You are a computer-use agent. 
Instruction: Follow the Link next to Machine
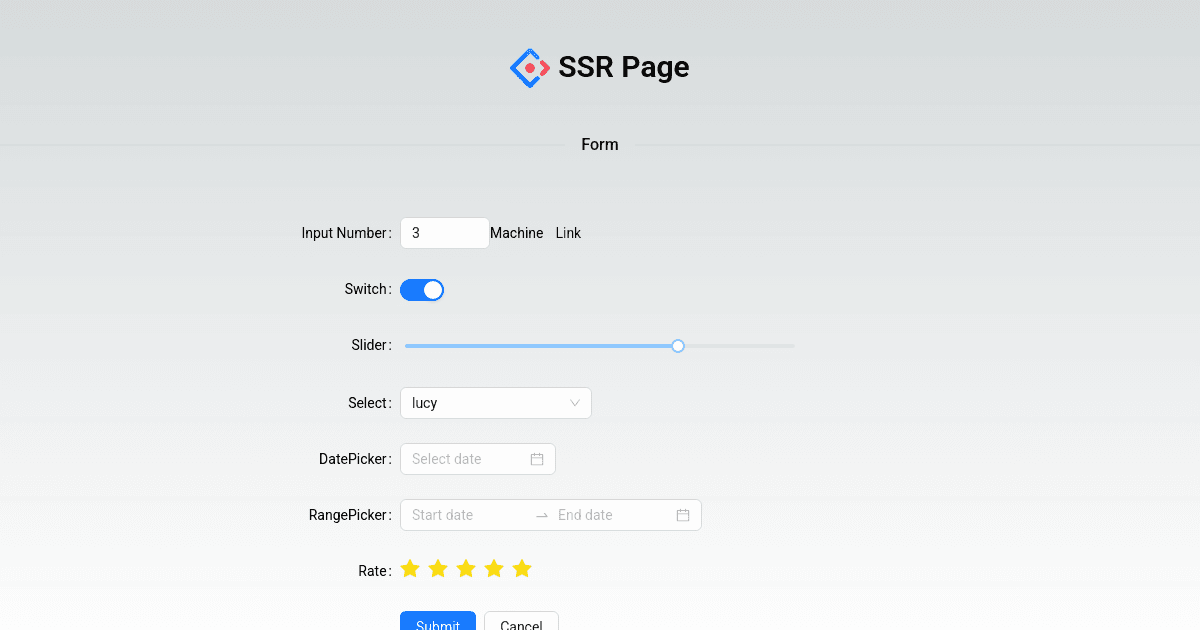(568, 232)
